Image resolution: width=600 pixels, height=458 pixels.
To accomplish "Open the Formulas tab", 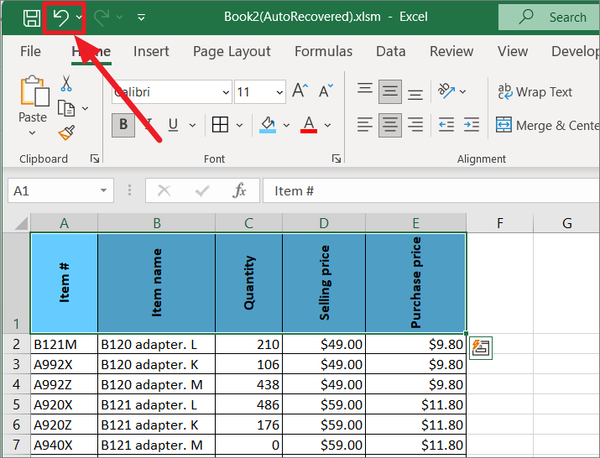I will pyautogui.click(x=323, y=51).
